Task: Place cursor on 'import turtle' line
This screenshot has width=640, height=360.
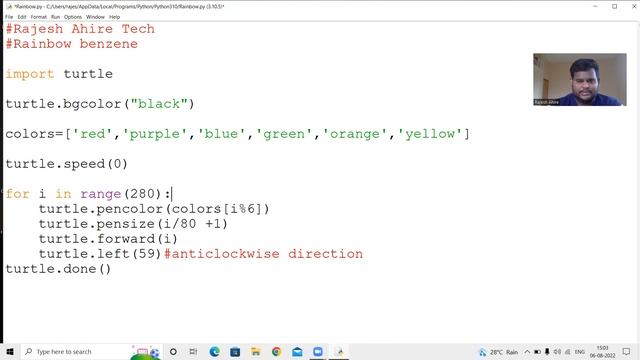Action: [x=59, y=74]
